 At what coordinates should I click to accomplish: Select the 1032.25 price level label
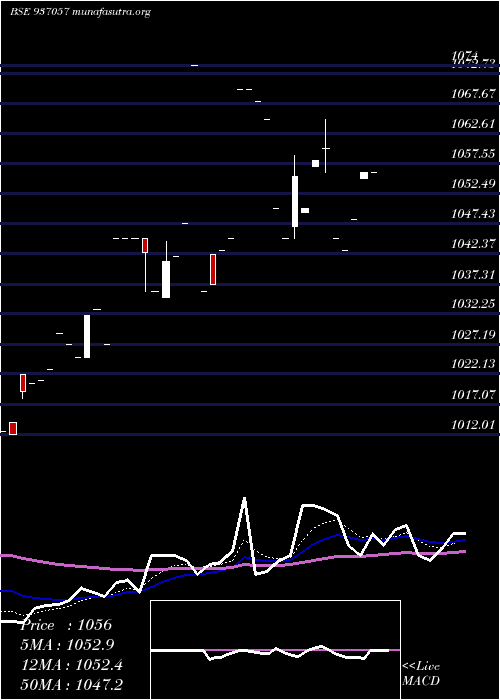point(473,304)
